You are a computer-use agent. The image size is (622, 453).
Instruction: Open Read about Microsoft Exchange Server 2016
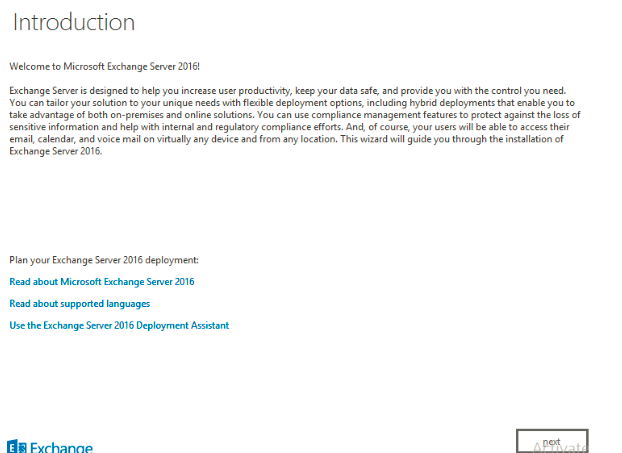pyautogui.click(x=102, y=282)
